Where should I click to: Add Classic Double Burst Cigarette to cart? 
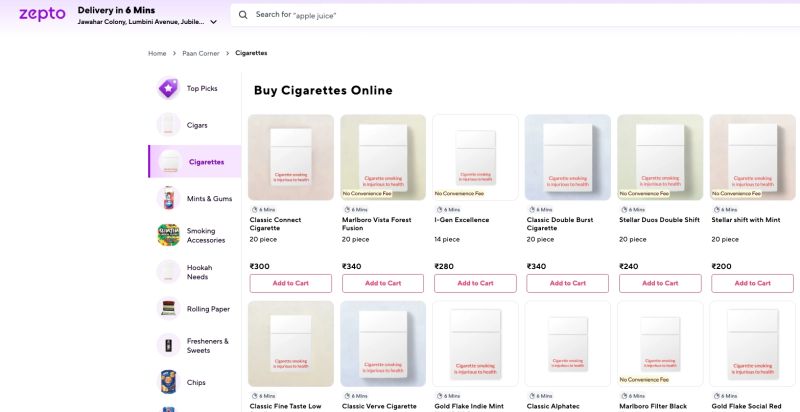[568, 283]
